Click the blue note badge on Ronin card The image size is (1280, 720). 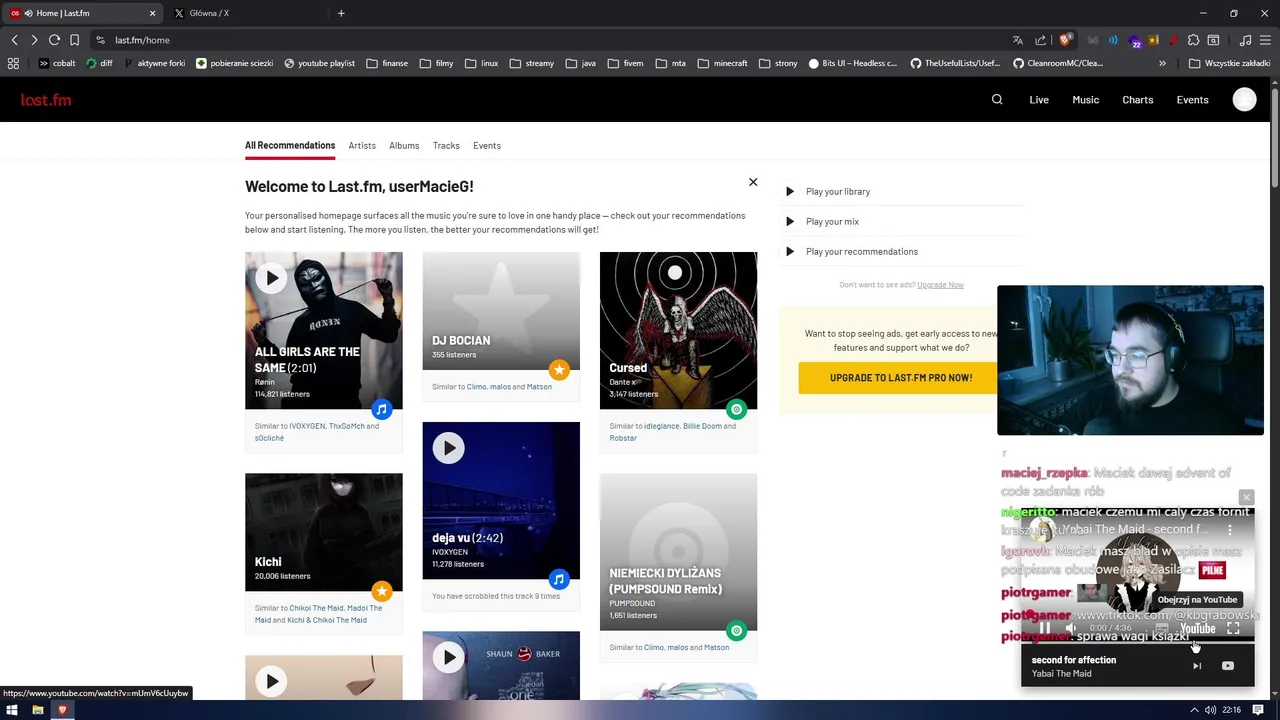tap(381, 409)
